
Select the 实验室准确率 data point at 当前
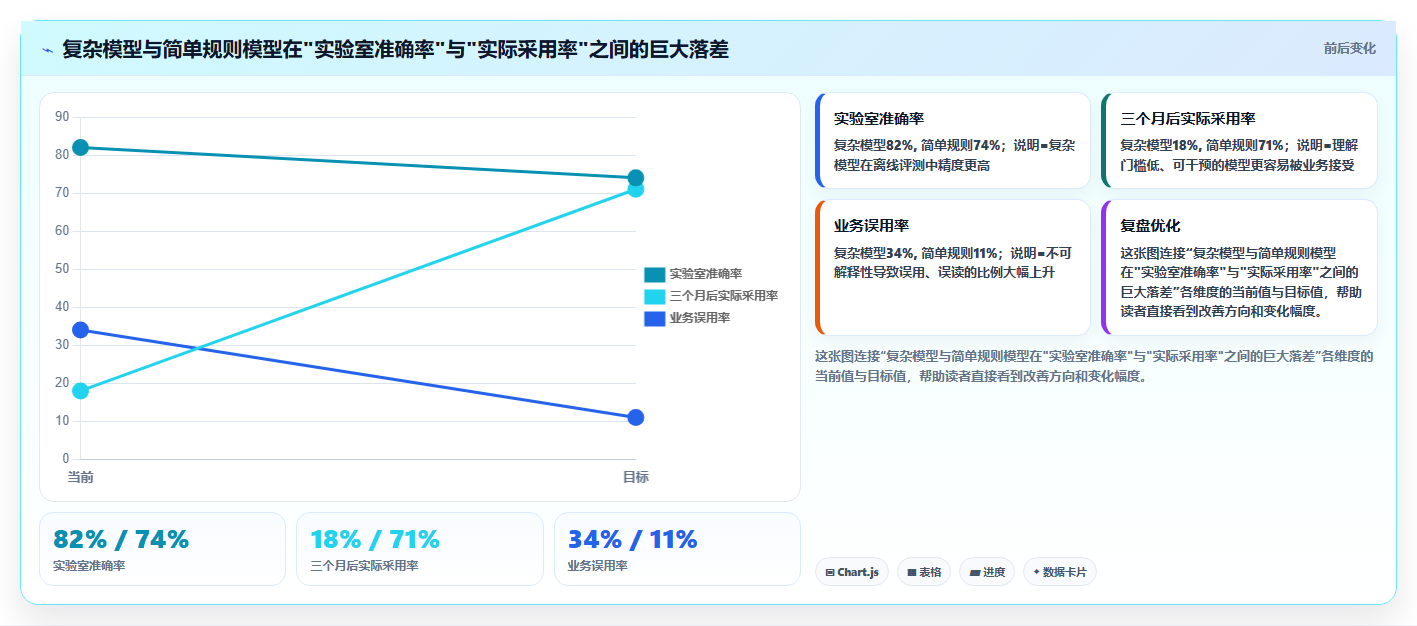[81, 148]
